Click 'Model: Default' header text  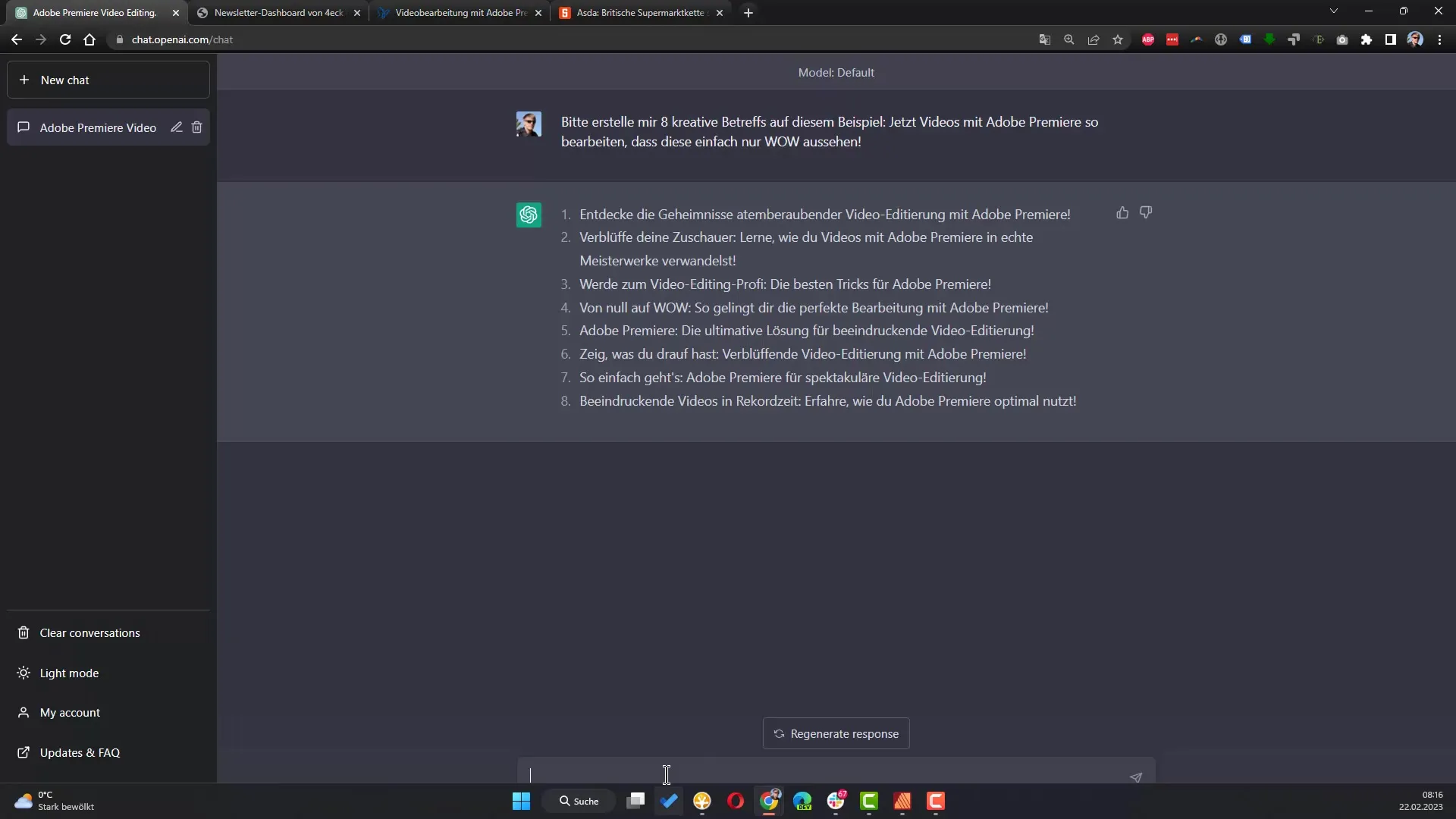pyautogui.click(x=836, y=72)
